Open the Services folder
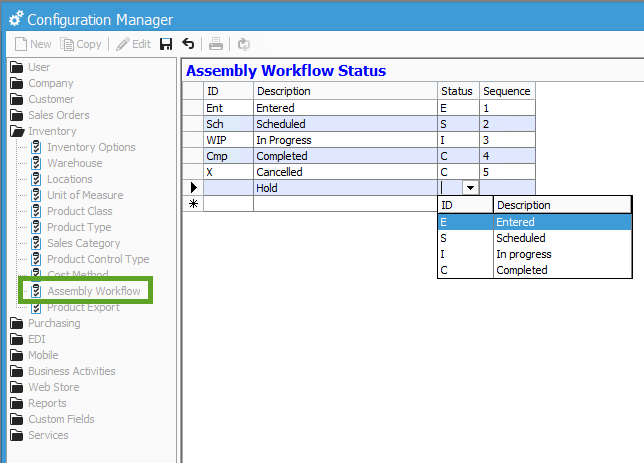The height and width of the screenshot is (463, 644). (x=39, y=435)
